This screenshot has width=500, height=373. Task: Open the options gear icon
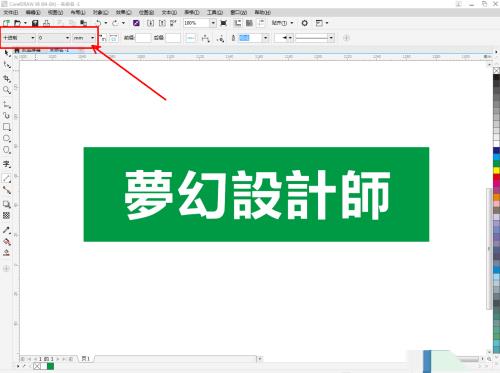304,23
